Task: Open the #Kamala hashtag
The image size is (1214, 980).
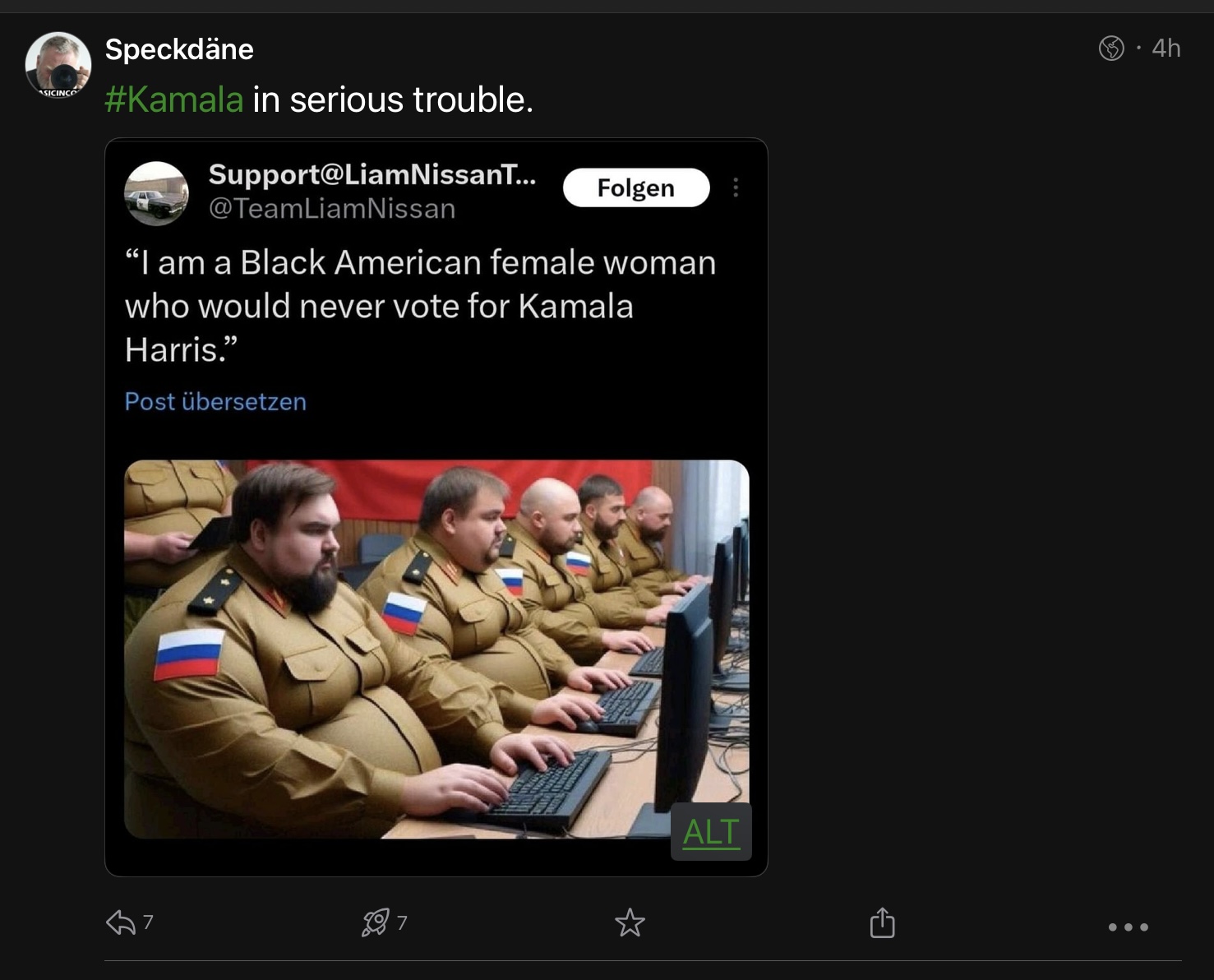Action: point(174,99)
